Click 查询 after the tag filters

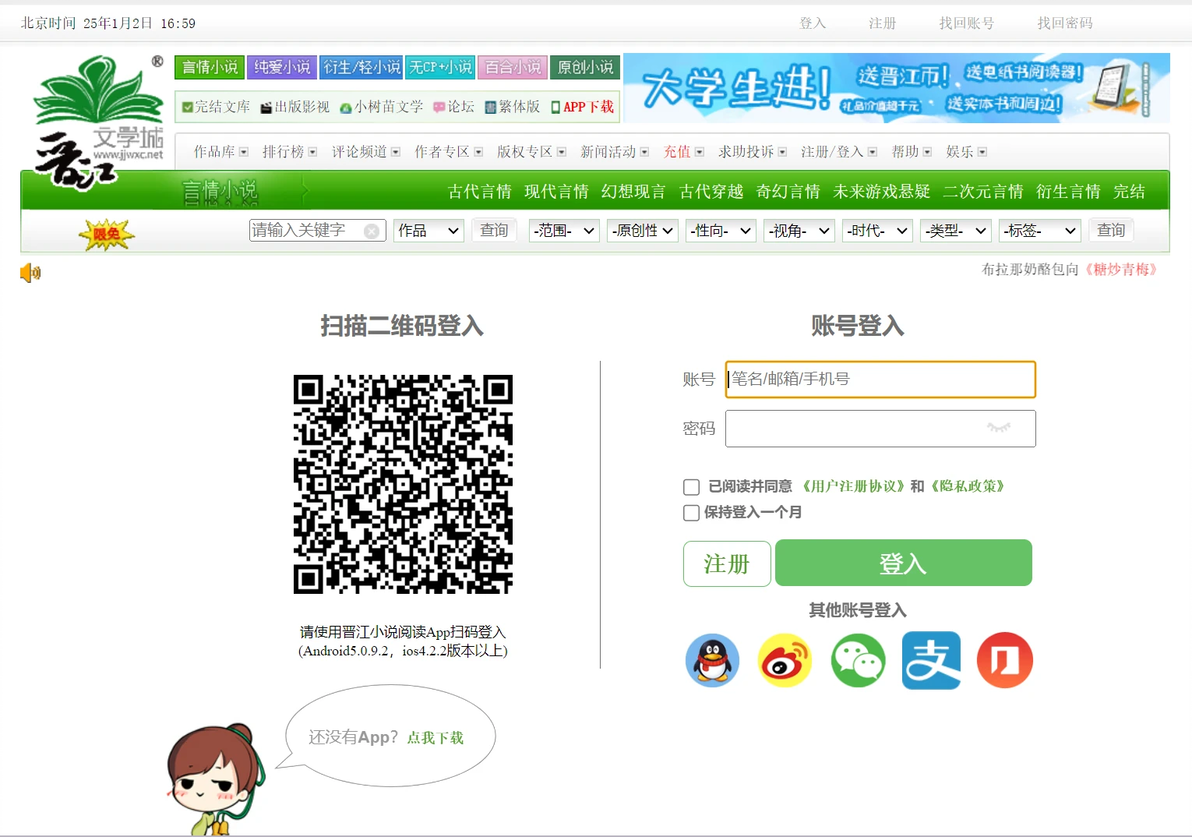click(1111, 230)
